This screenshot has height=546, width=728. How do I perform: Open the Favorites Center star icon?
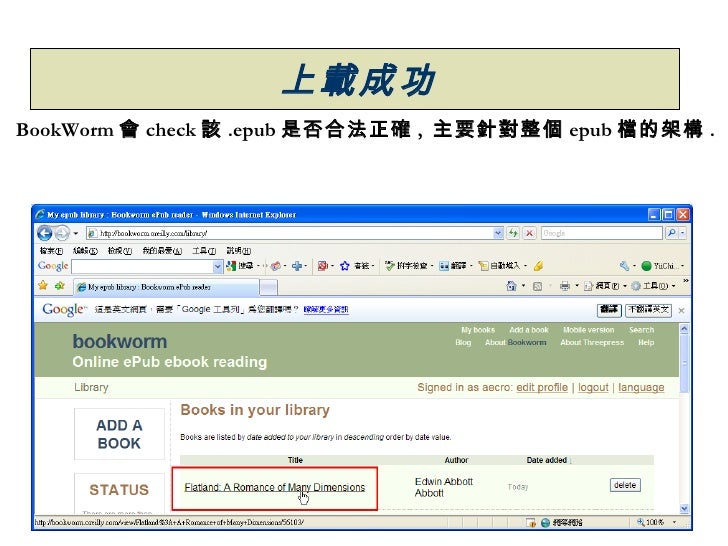point(43,286)
